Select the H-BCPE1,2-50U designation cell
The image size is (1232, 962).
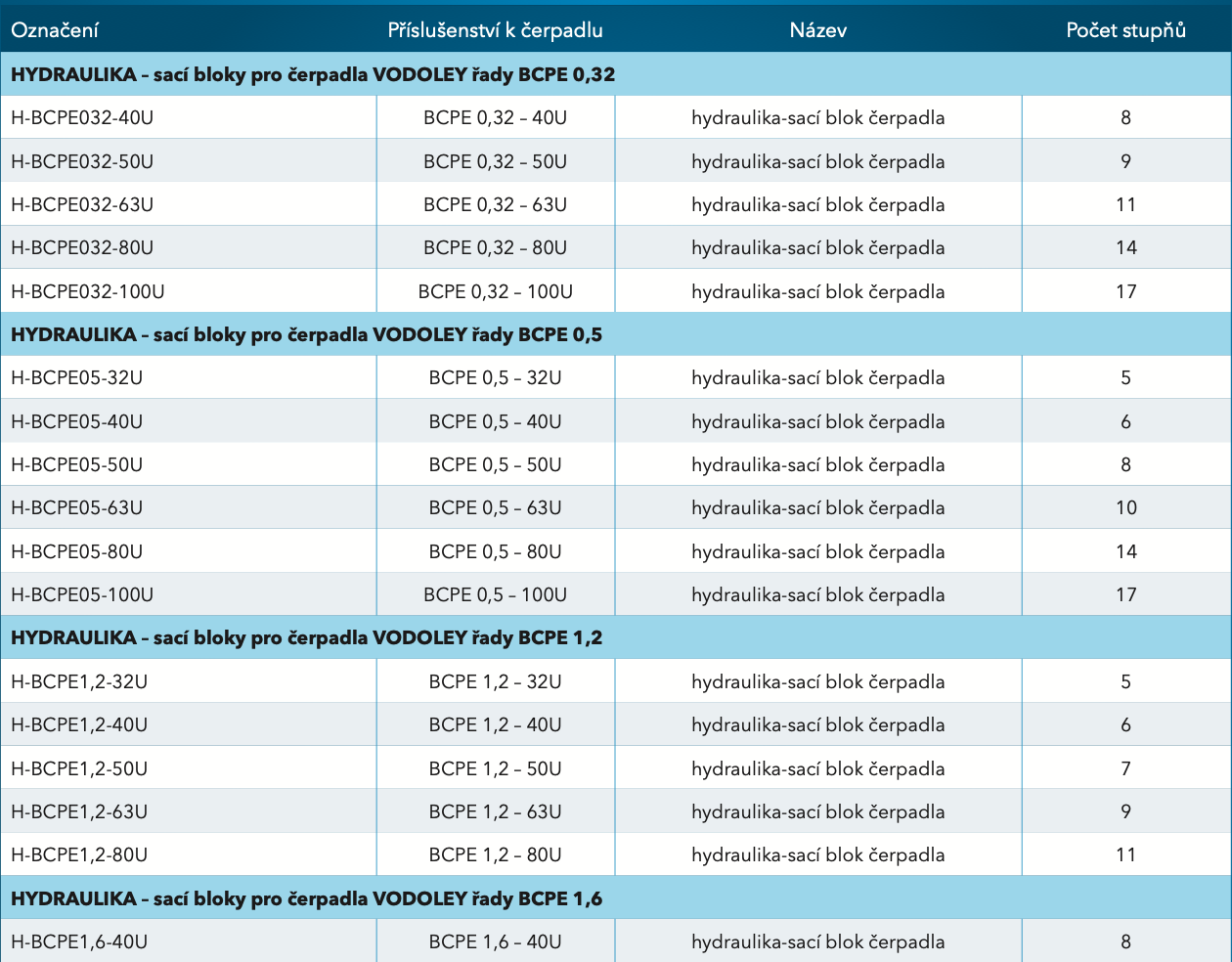pos(189,768)
